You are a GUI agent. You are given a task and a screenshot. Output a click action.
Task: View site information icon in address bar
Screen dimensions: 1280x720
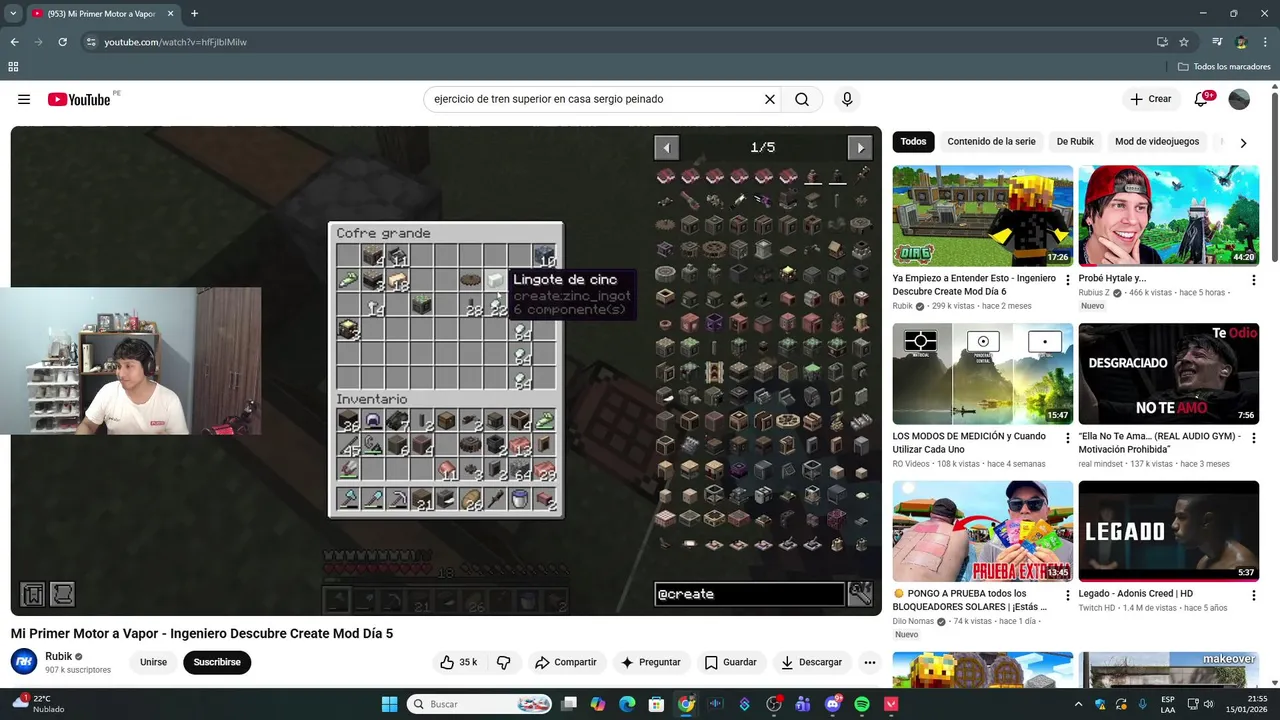(91, 42)
